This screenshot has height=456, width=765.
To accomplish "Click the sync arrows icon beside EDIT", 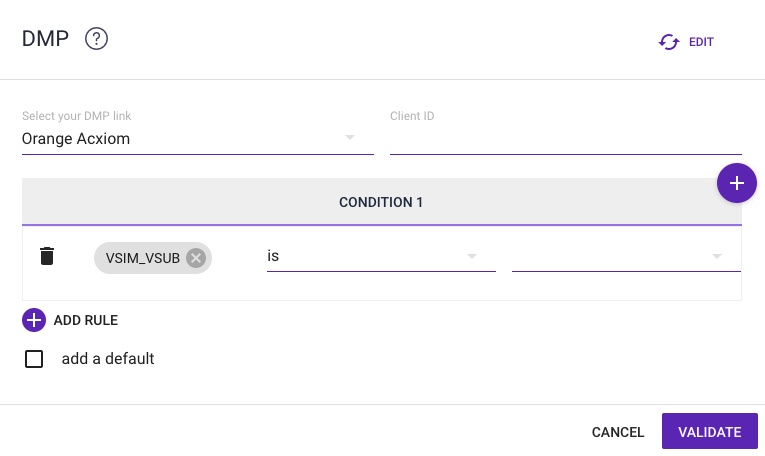I will (669, 42).
